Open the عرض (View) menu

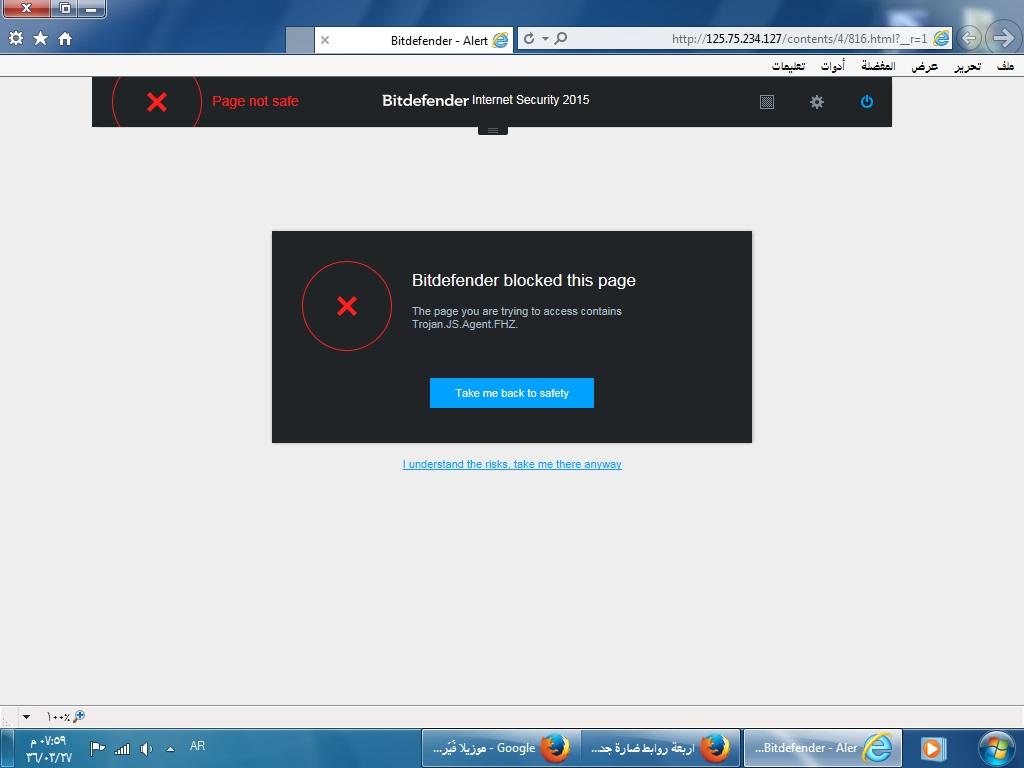tap(925, 66)
